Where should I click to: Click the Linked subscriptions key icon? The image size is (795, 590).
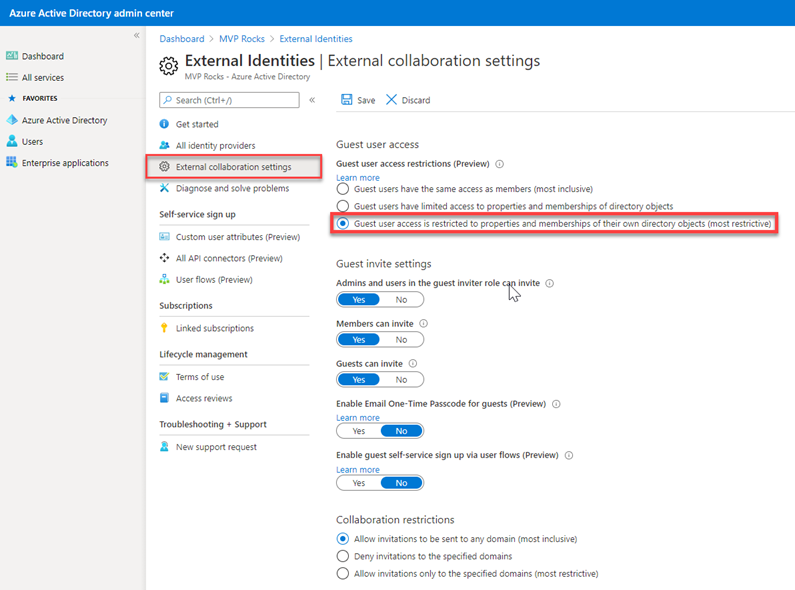[165, 328]
